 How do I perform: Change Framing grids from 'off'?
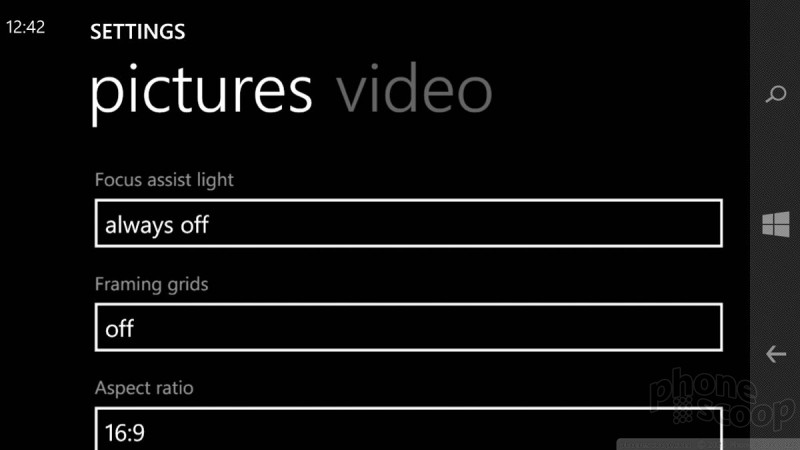click(119, 329)
